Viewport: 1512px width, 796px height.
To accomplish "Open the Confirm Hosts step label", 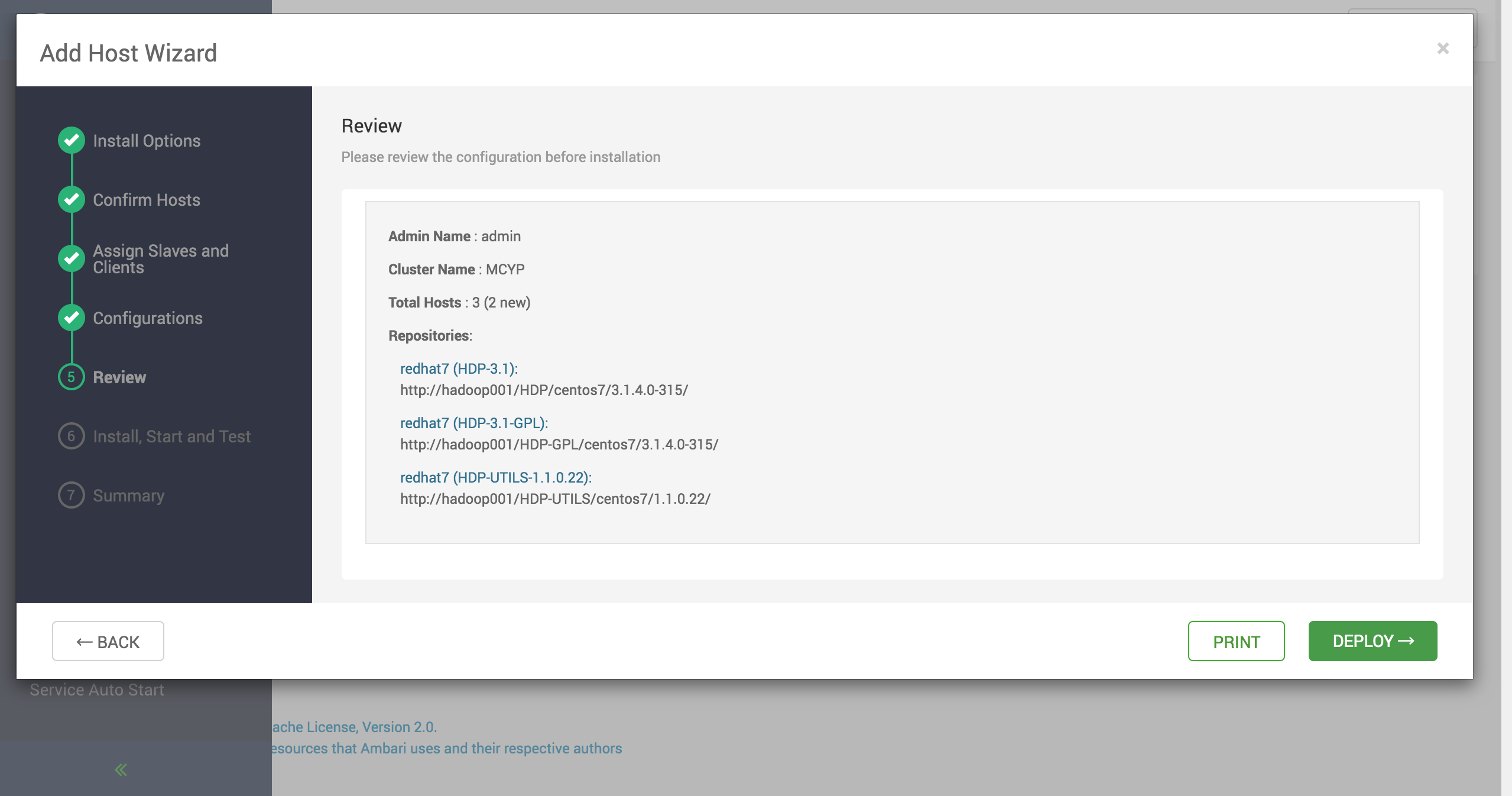I will pyautogui.click(x=147, y=200).
